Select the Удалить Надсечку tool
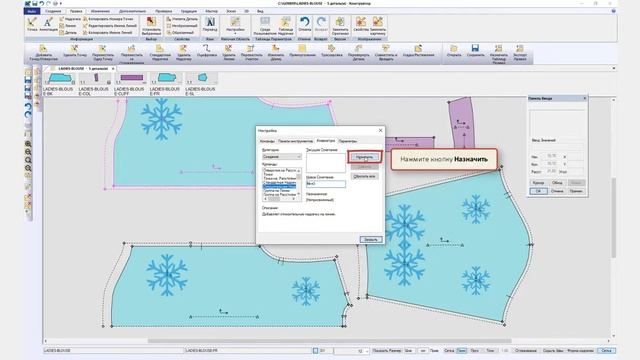Screen dimensions: 640x360 [184, 53]
